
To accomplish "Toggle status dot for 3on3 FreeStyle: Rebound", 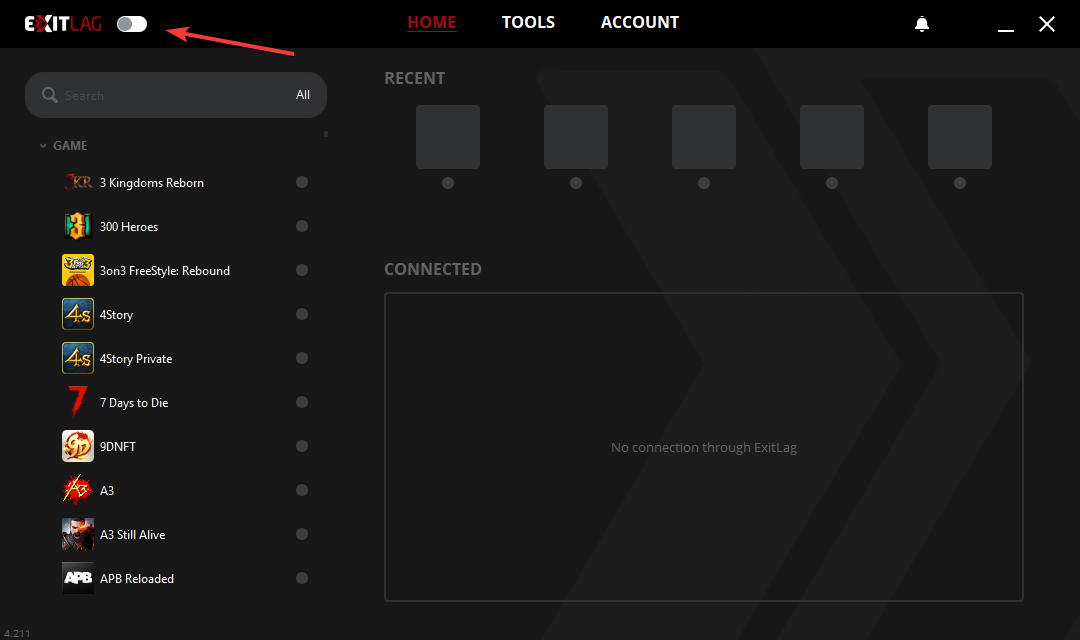I will (302, 270).
